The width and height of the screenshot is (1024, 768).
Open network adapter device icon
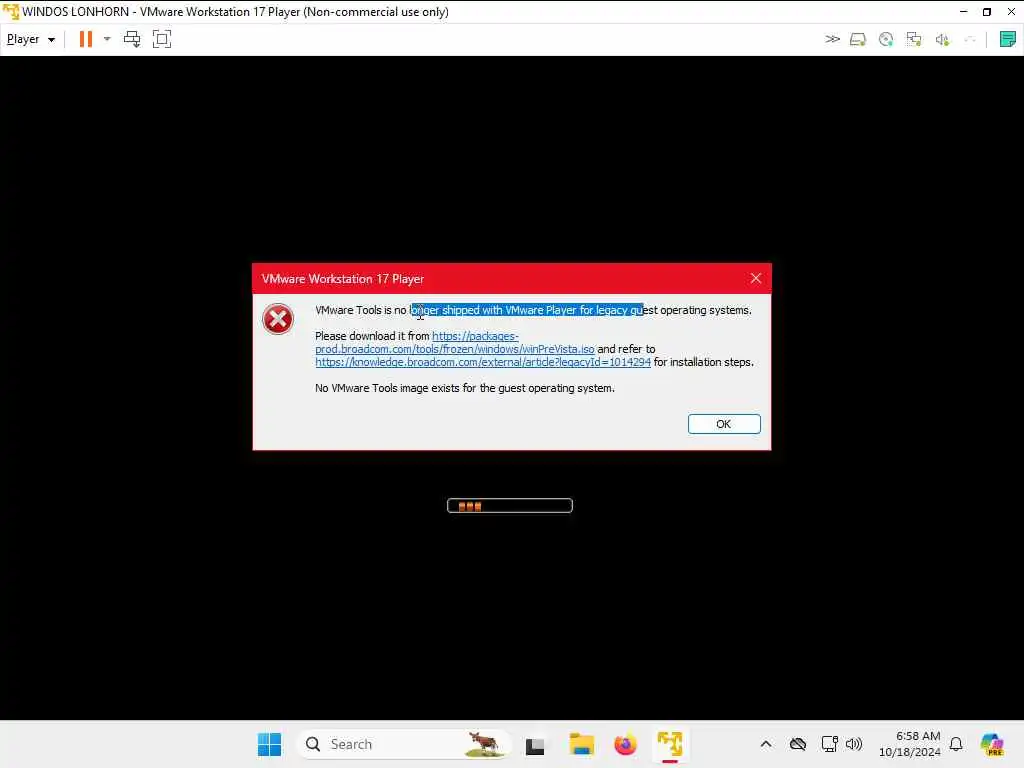[914, 40]
